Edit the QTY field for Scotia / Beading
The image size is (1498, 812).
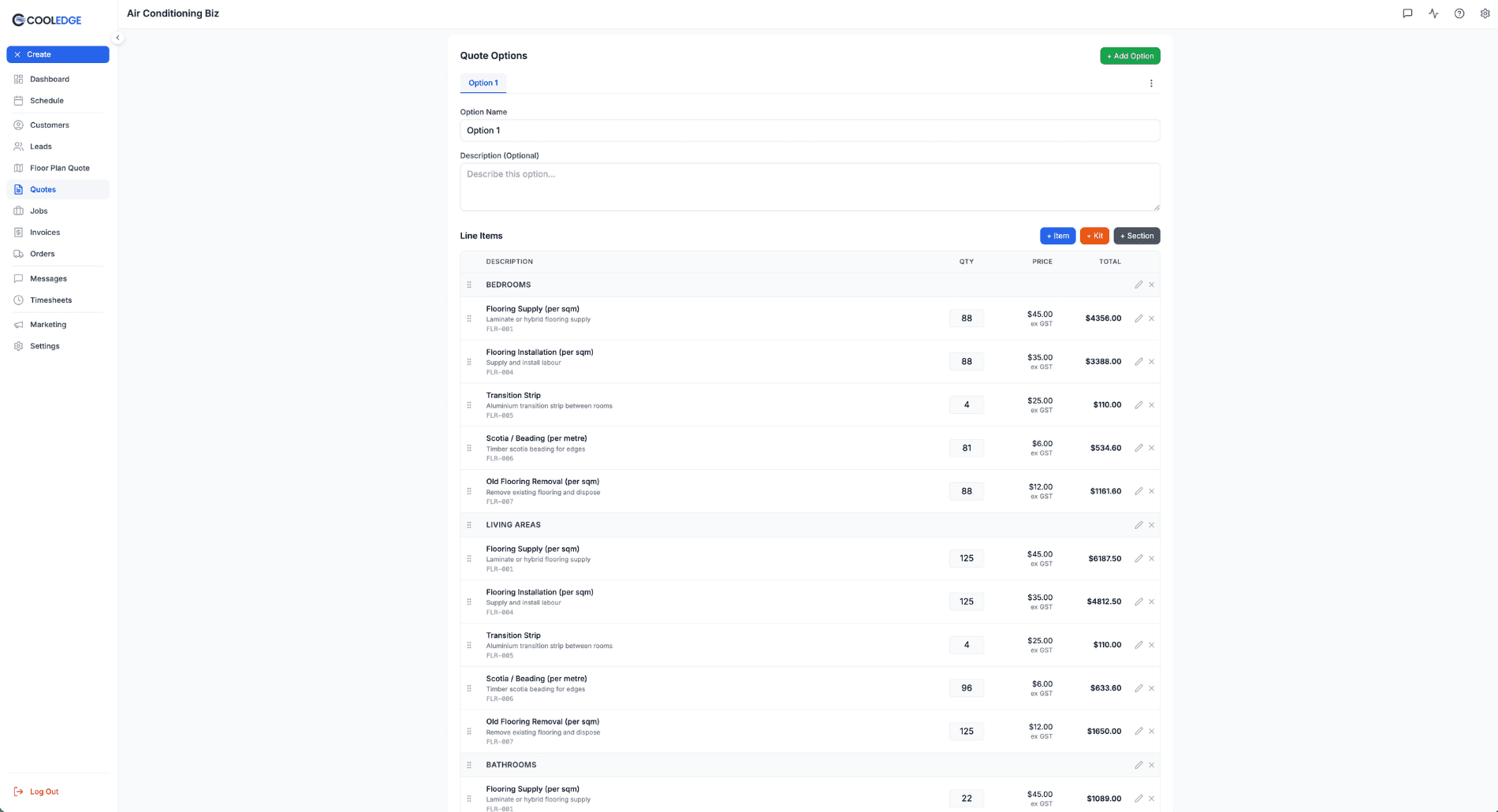967,447
